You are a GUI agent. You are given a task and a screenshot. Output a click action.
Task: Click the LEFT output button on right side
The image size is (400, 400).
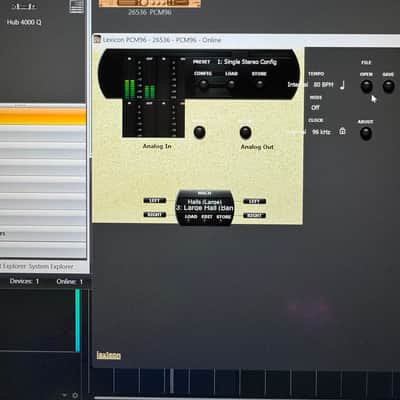(254, 201)
